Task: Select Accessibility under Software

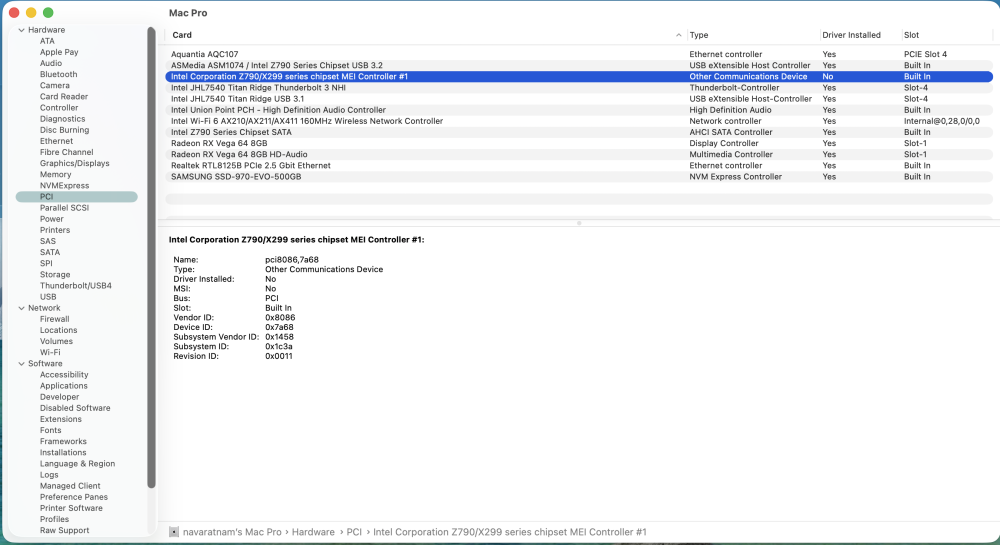Action: [x=64, y=375]
